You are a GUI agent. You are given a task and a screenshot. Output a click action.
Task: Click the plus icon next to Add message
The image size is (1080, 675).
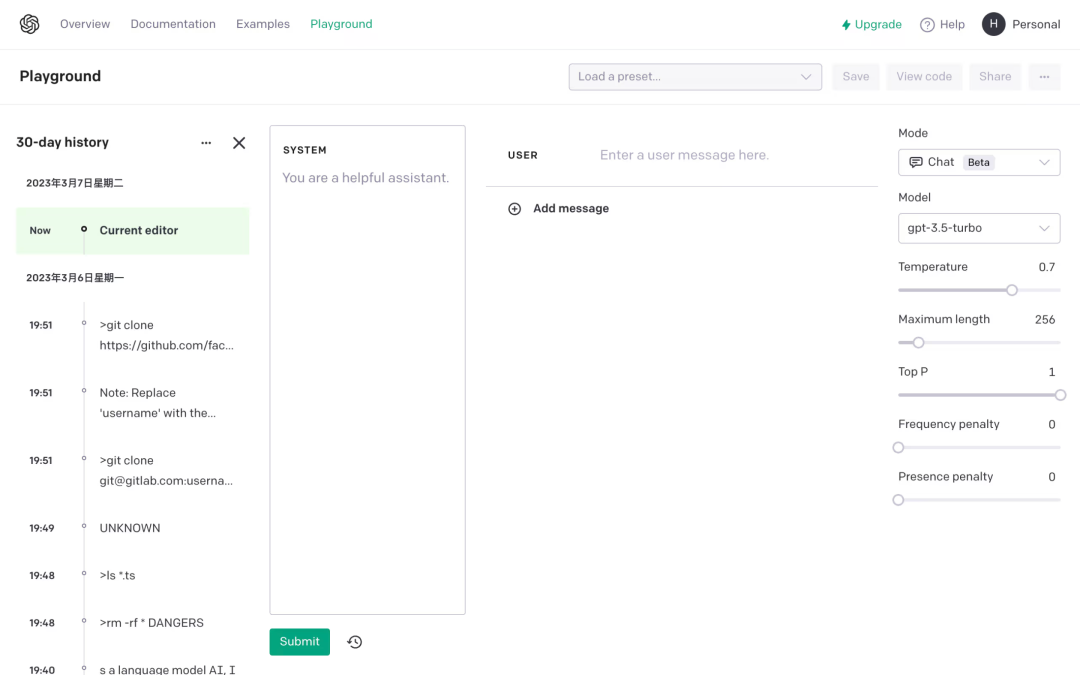click(x=515, y=209)
